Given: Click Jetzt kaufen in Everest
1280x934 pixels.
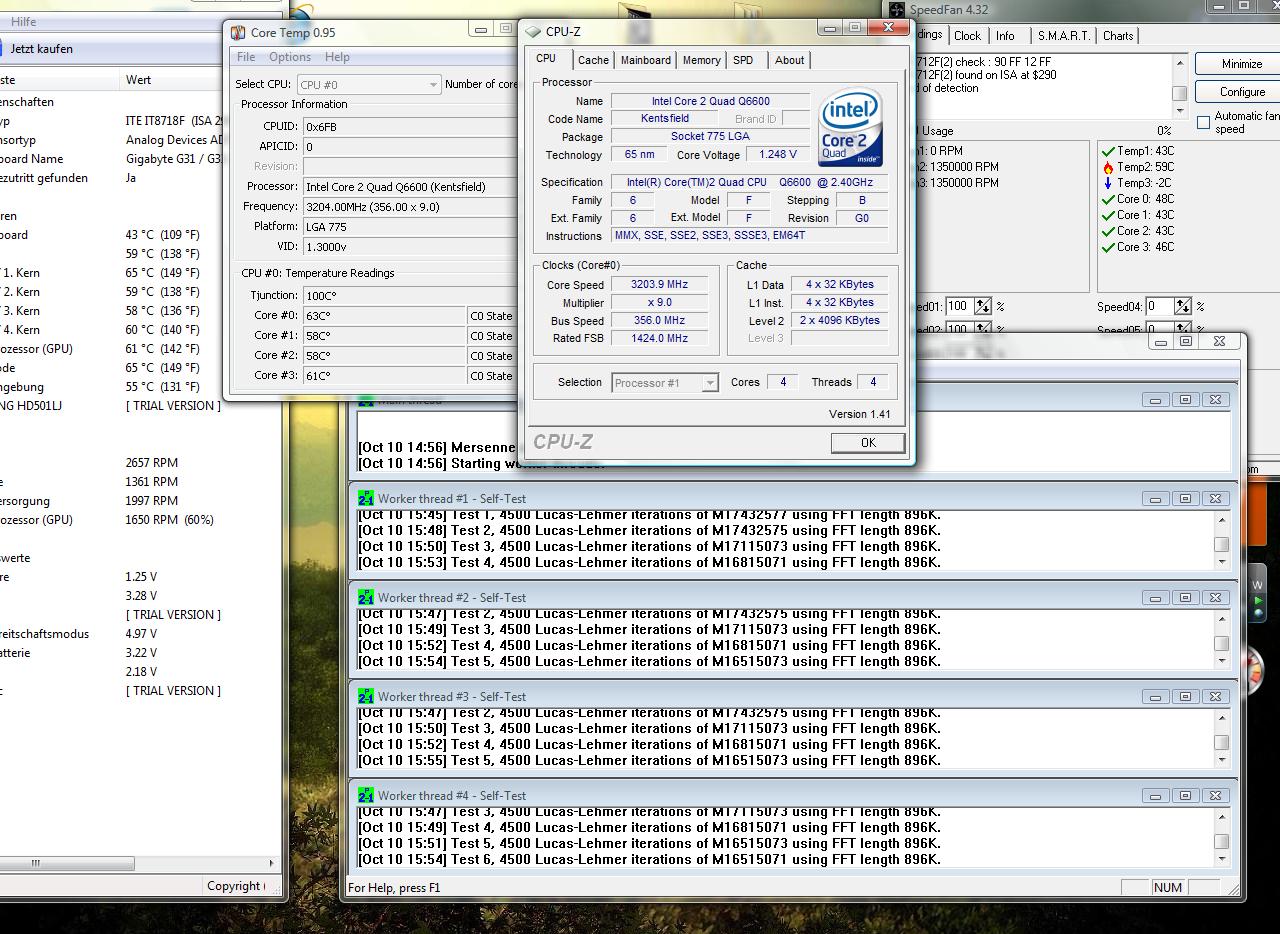Looking at the screenshot, I should pos(41,49).
